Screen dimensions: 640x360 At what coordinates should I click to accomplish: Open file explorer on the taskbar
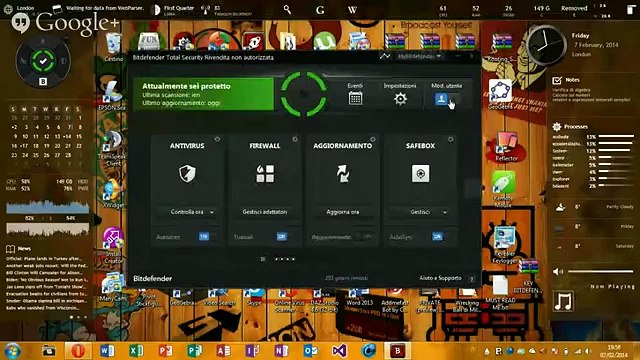coord(49,351)
